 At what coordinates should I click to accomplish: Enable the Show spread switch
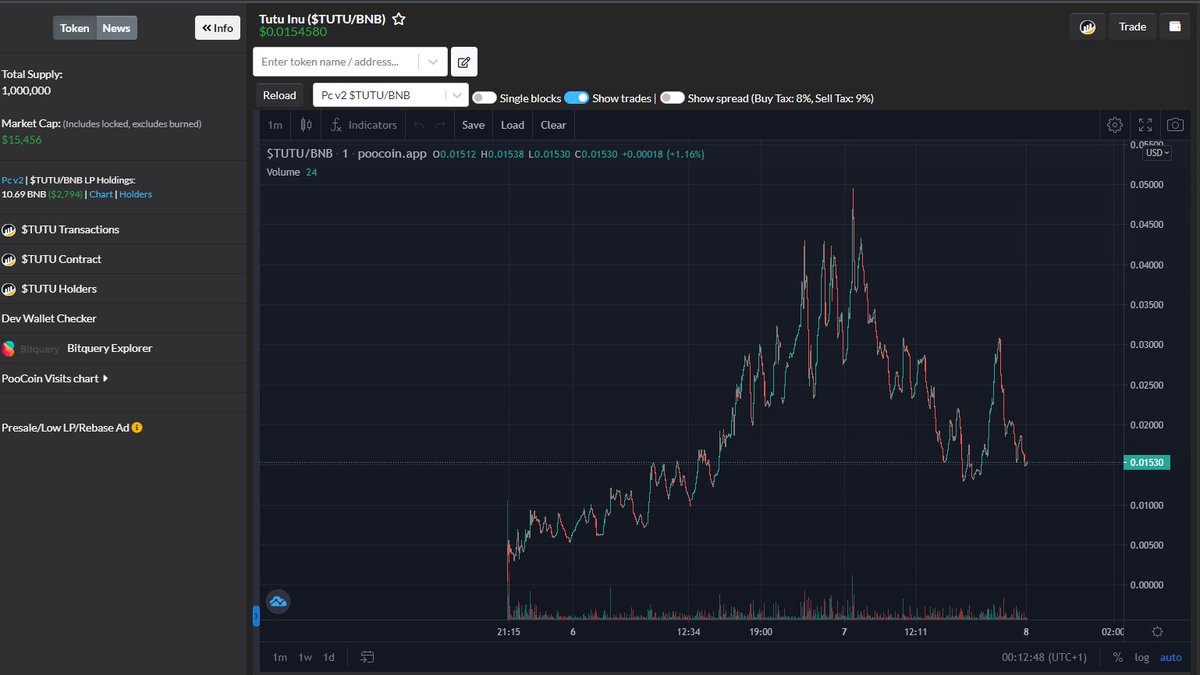672,98
